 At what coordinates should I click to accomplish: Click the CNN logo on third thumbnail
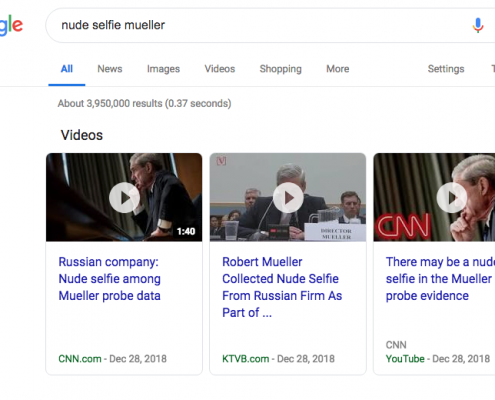402,226
